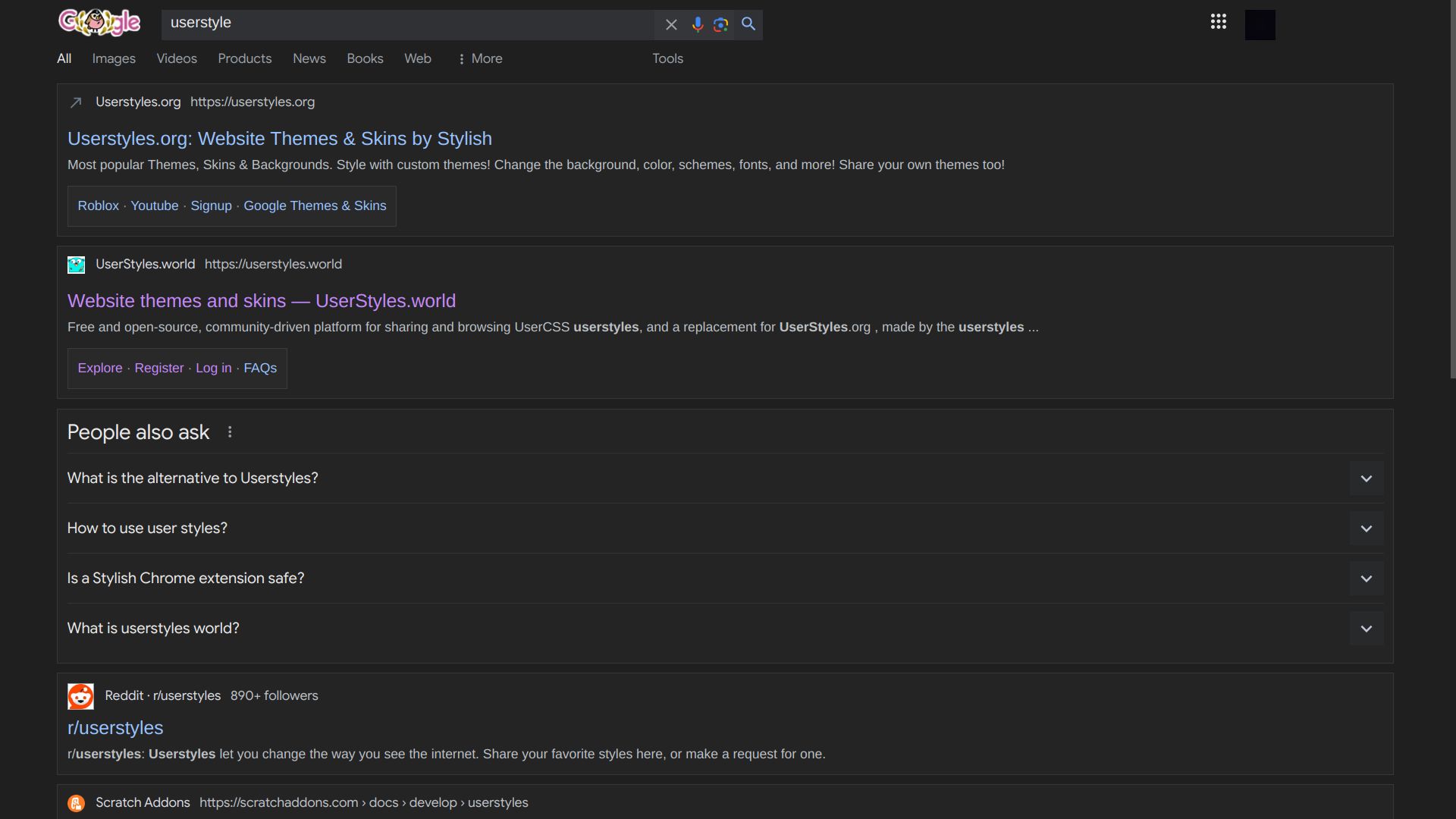1456x819 pixels.
Task: Click the '890+ followers' text
Action: click(275, 696)
